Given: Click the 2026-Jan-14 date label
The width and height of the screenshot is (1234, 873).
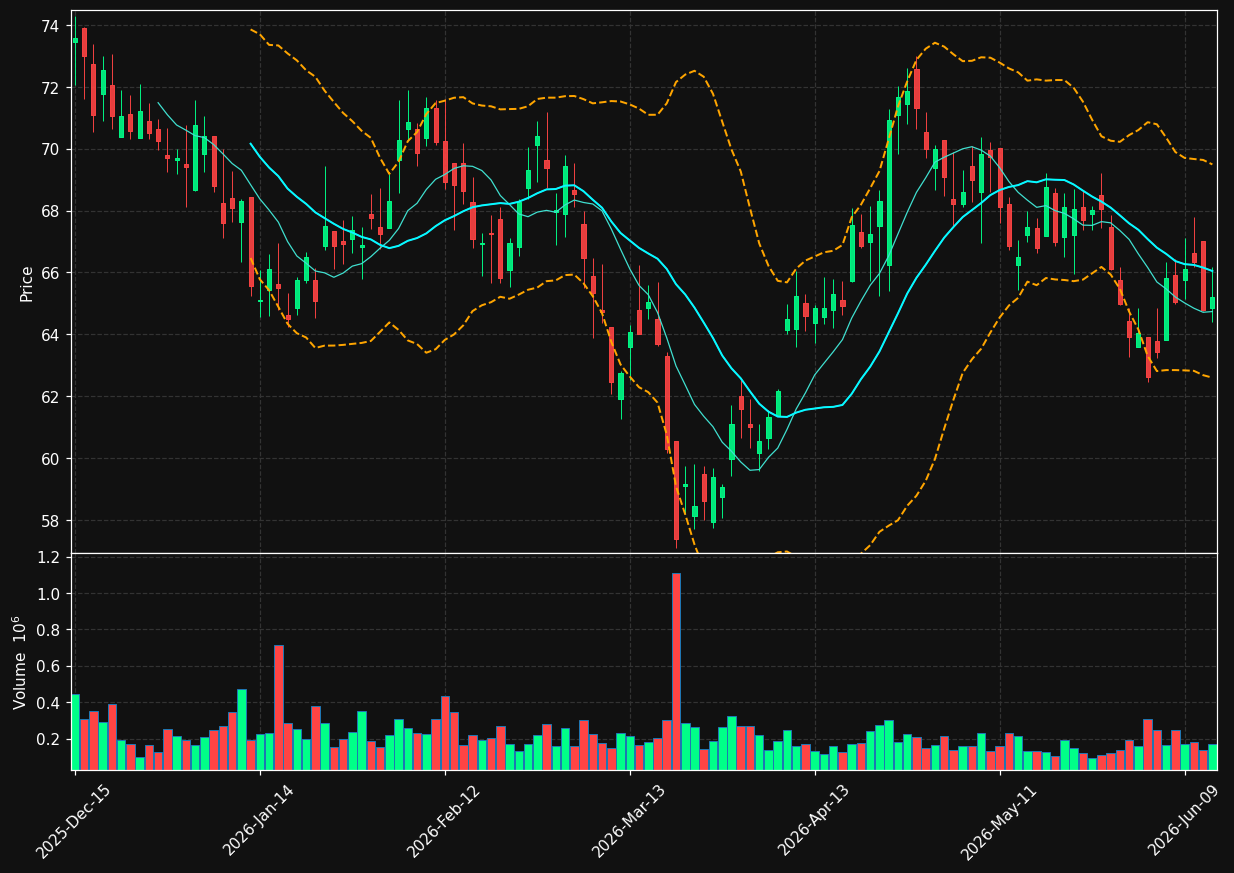Looking at the screenshot, I should pyautogui.click(x=259, y=821).
